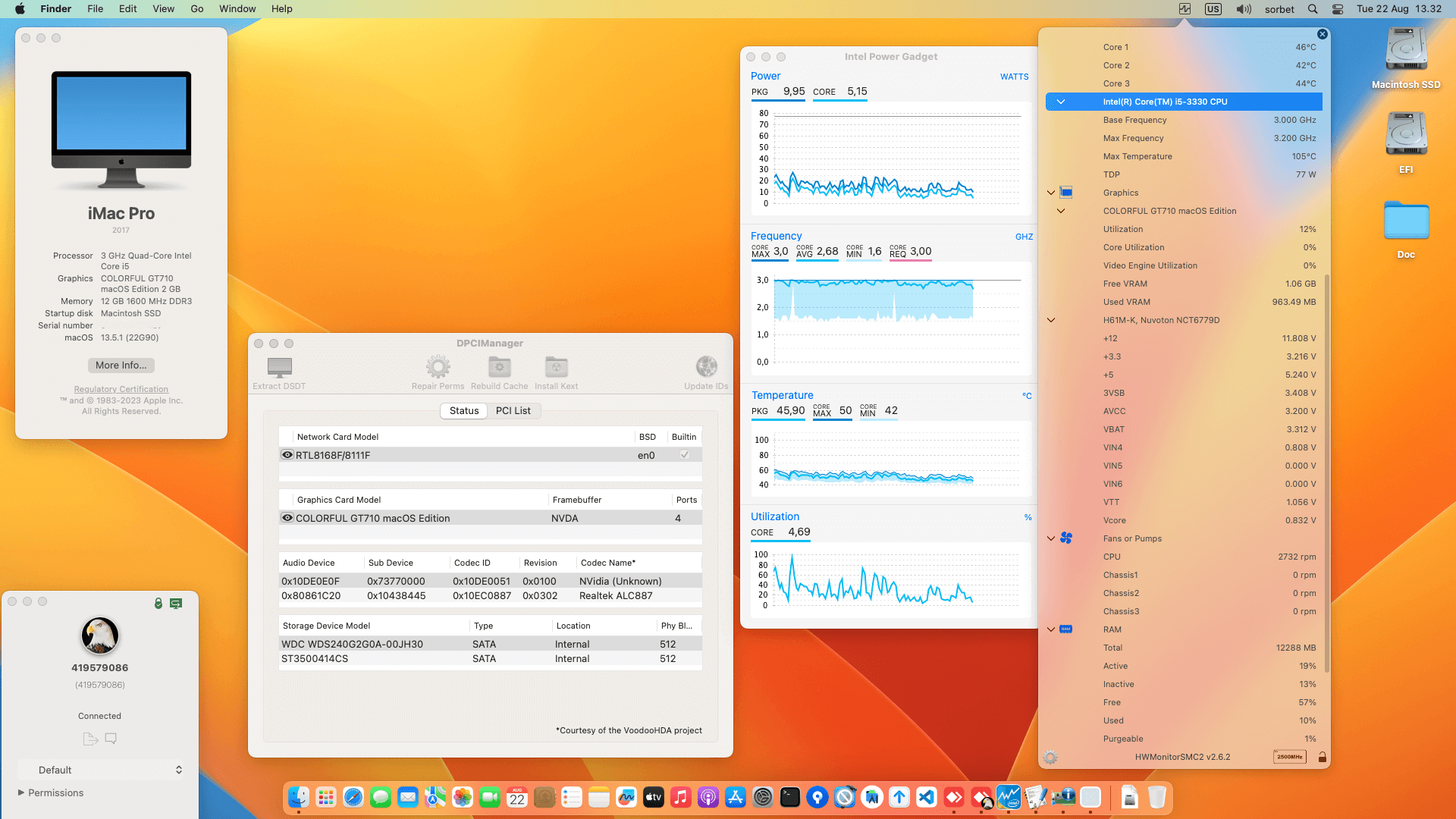Select the WDC WDS240G2G0A-00JH30 storage row
The image size is (1456, 819).
[x=490, y=644]
